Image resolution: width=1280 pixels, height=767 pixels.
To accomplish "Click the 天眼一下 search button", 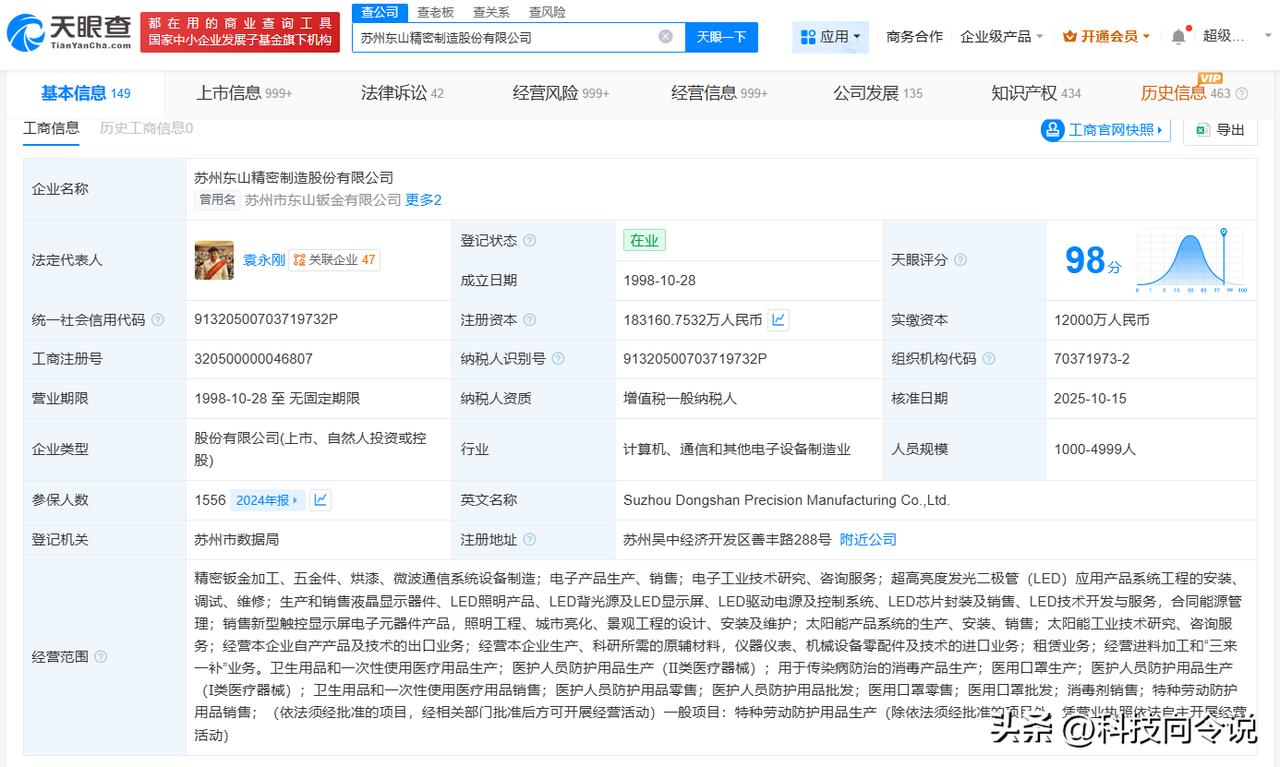I will 721,37.
